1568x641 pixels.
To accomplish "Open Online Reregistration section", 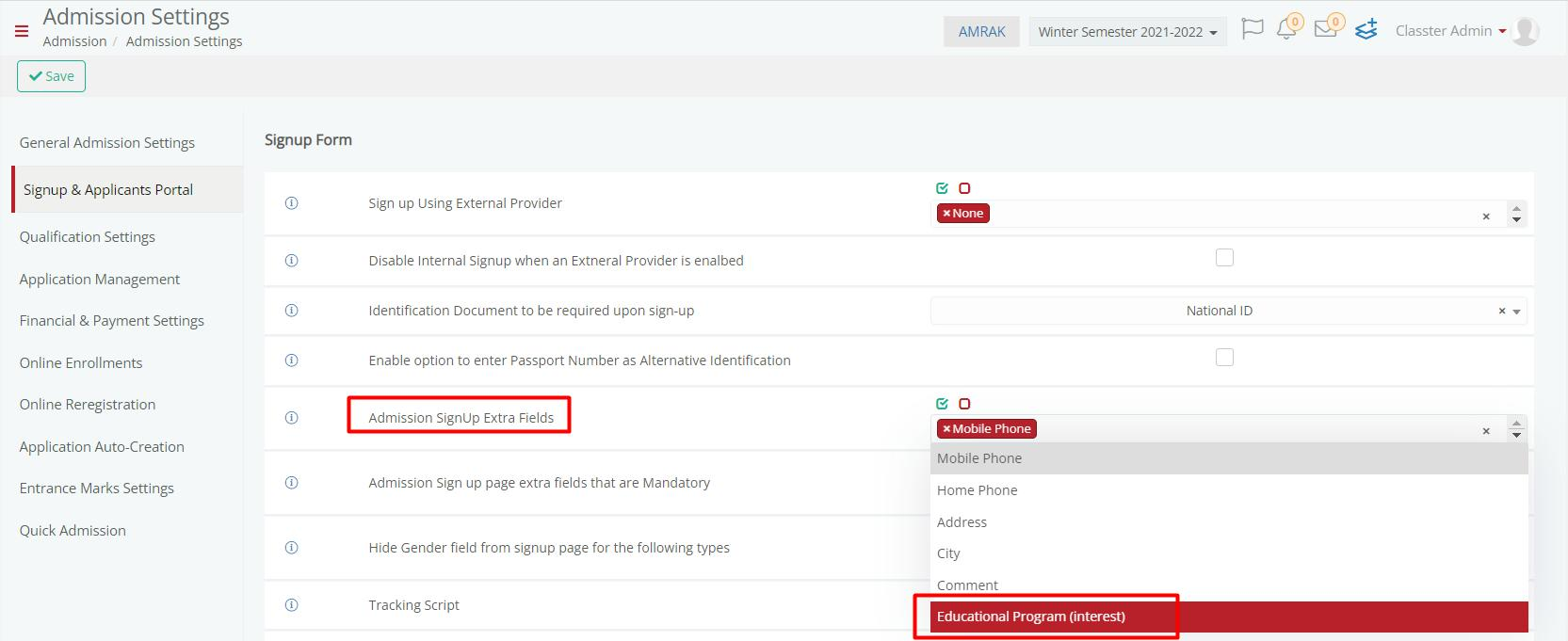I will coord(88,405).
